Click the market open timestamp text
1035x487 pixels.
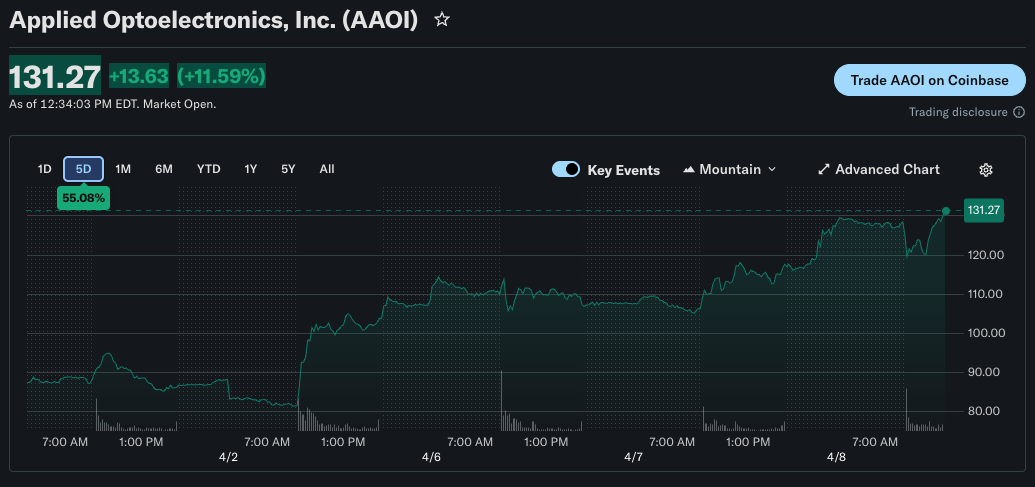[113, 104]
